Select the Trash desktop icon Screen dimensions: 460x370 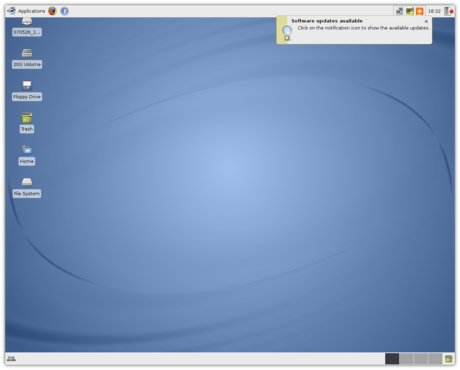[27, 123]
